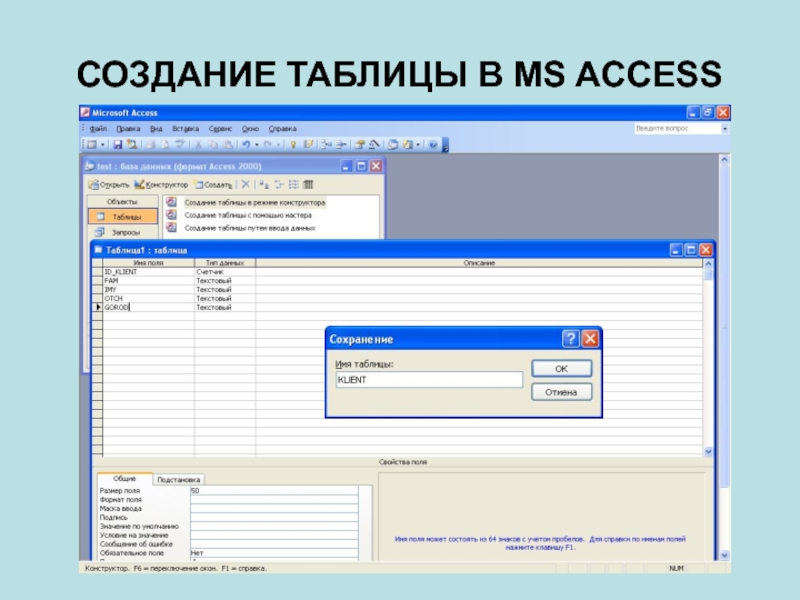Image resolution: width=800 pixels, height=600 pixels.
Task: Click Отмена in the Сохранение dialog
Action: (562, 392)
